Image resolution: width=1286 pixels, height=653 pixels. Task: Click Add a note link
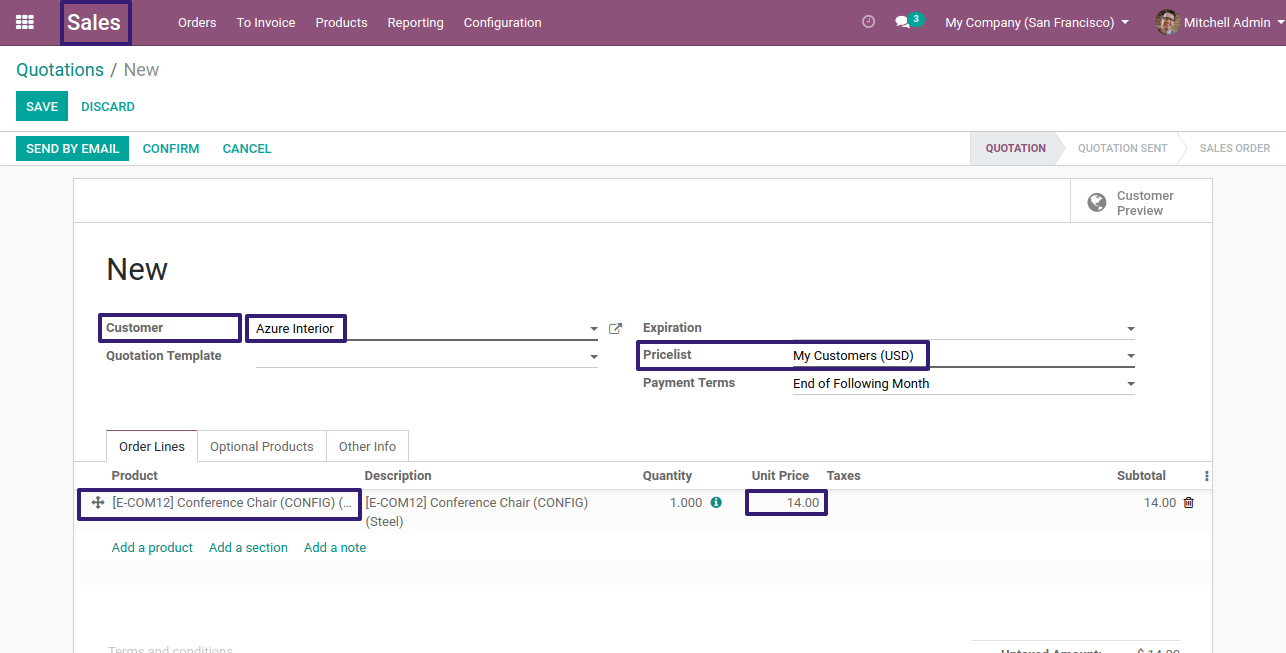pos(335,547)
